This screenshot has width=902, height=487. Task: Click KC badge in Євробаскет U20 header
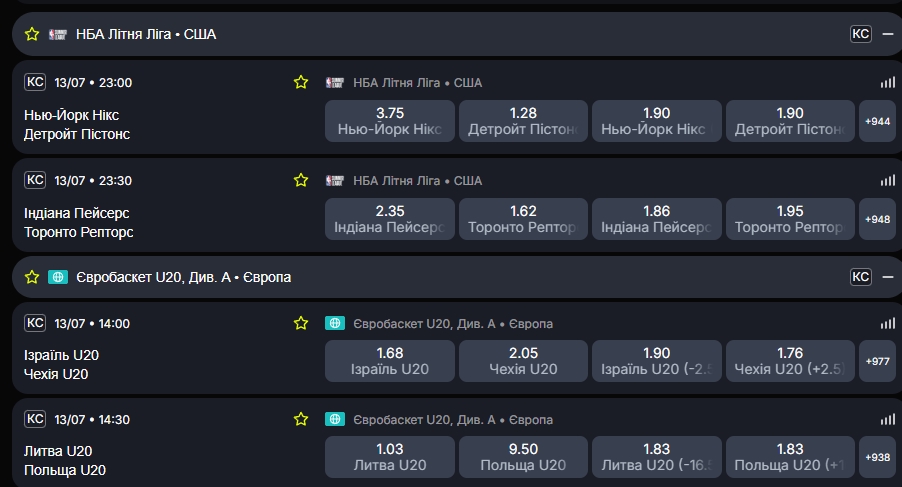pyautogui.click(x=861, y=277)
